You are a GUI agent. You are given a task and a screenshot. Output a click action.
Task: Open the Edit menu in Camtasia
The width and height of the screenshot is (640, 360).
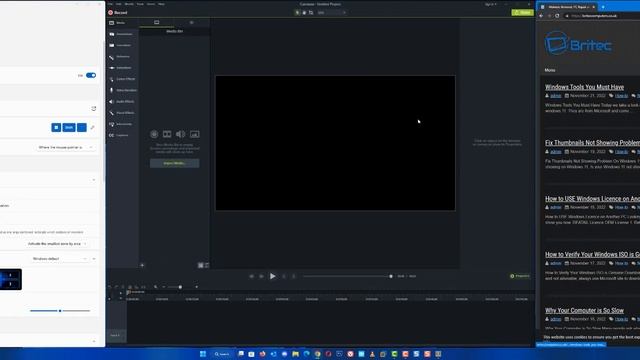click(x=119, y=4)
